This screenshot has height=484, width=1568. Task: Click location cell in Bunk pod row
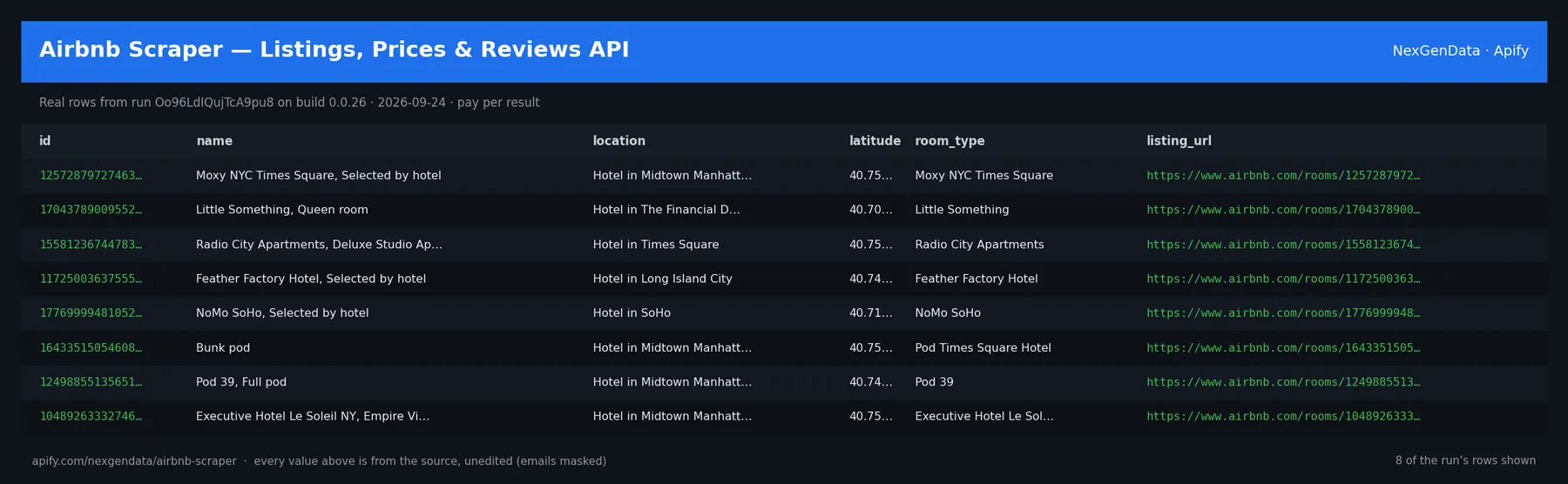click(x=672, y=347)
